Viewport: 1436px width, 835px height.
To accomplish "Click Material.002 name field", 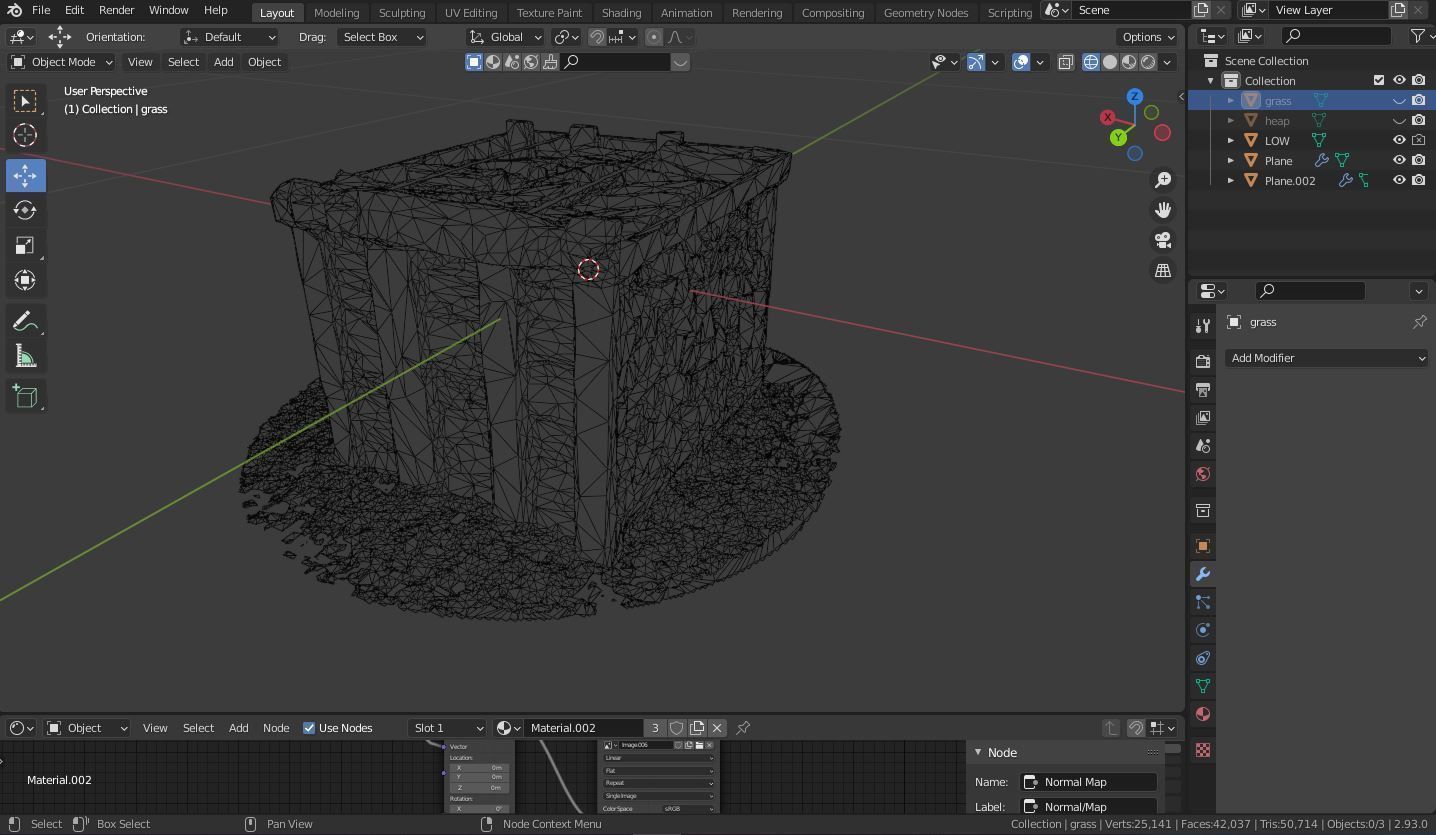I will click(583, 728).
